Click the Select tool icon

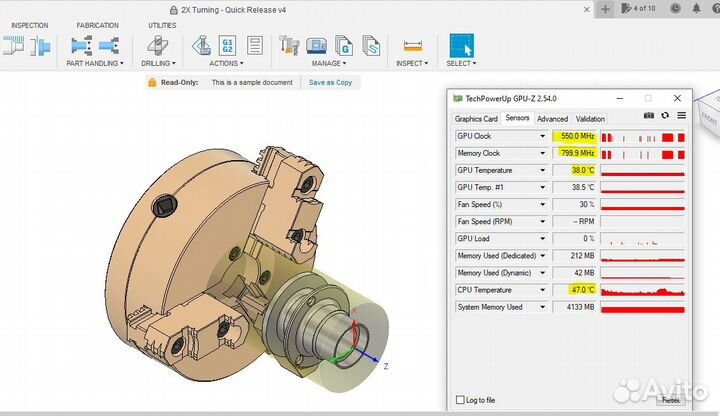click(x=461, y=46)
